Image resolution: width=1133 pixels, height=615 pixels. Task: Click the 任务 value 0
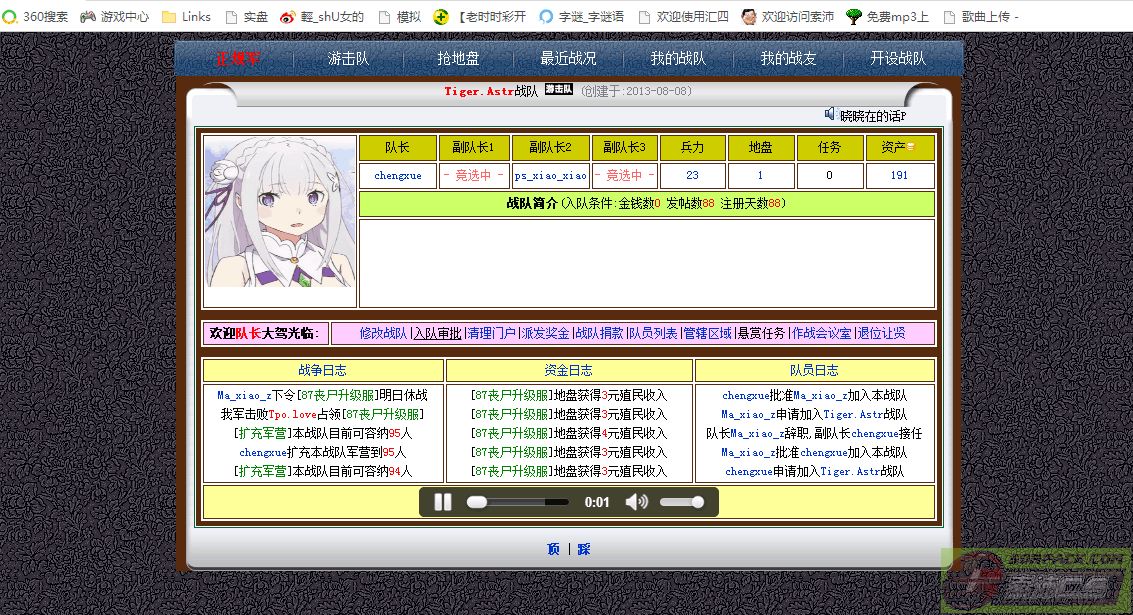(x=830, y=175)
